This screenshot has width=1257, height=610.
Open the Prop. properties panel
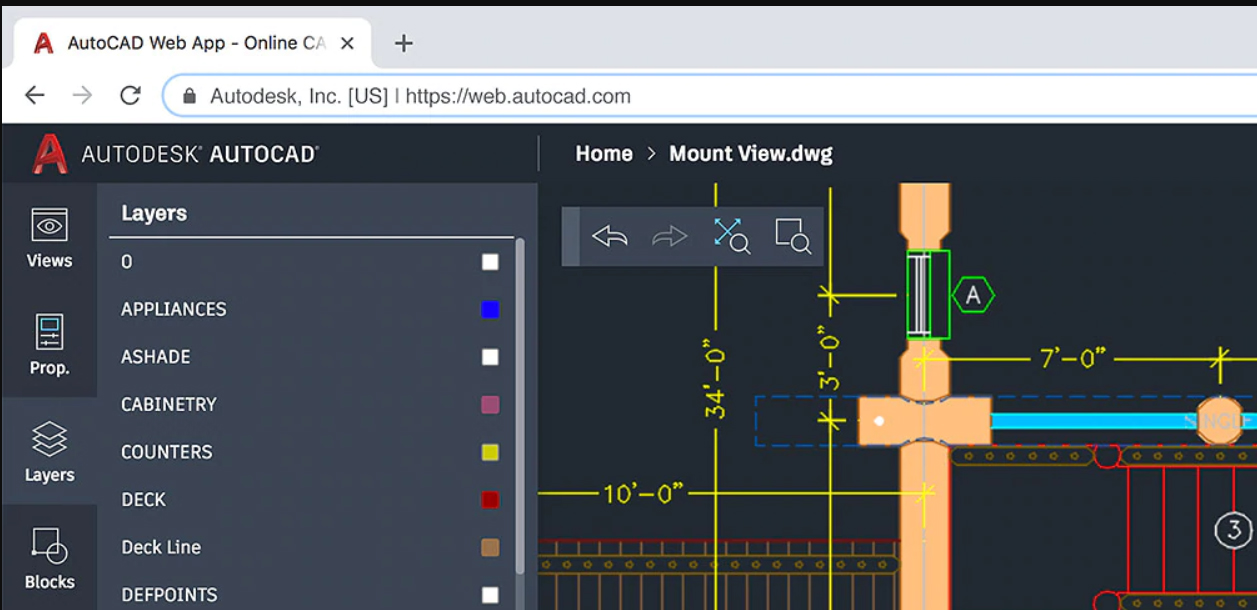49,345
